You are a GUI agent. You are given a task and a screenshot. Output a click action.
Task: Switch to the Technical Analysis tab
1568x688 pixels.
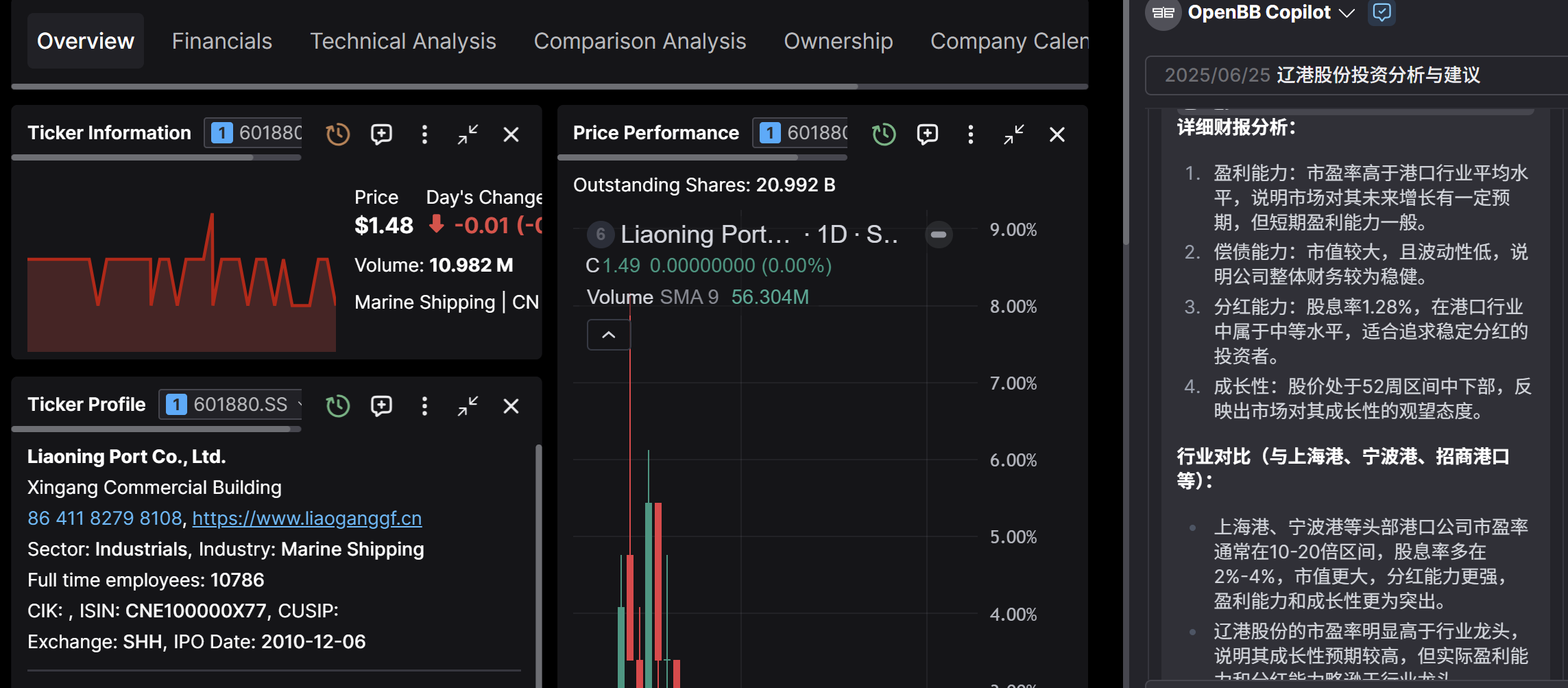[x=403, y=41]
